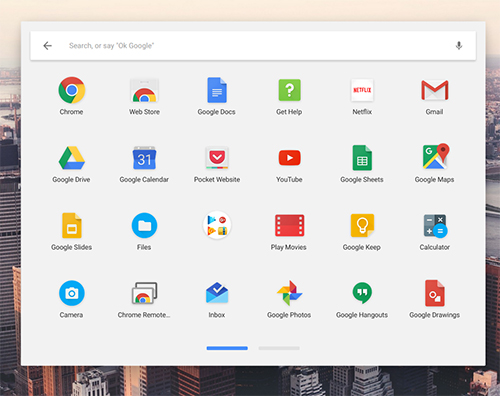
Task: Open Google Keep
Action: tap(362, 226)
